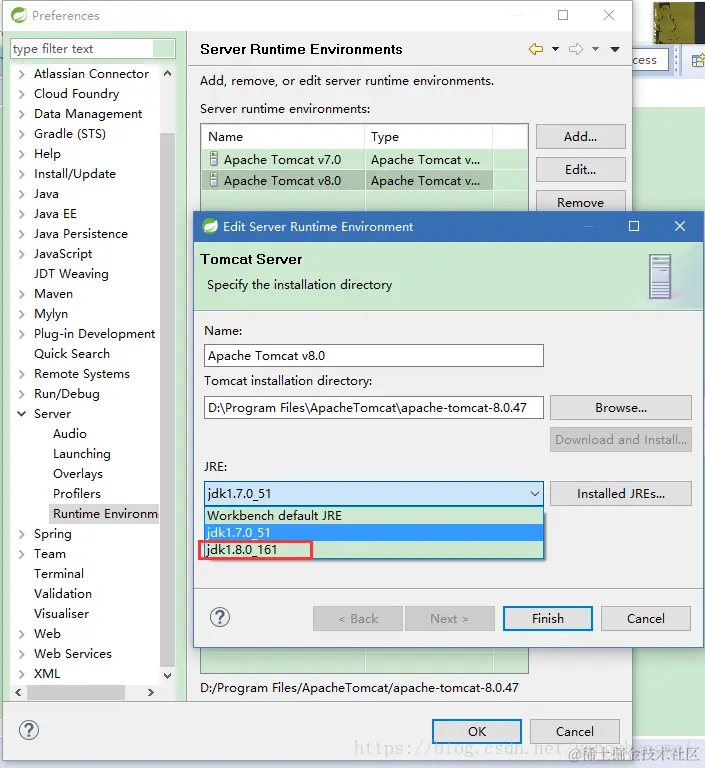Expand Java EE node
705x768 pixels.
[22, 214]
